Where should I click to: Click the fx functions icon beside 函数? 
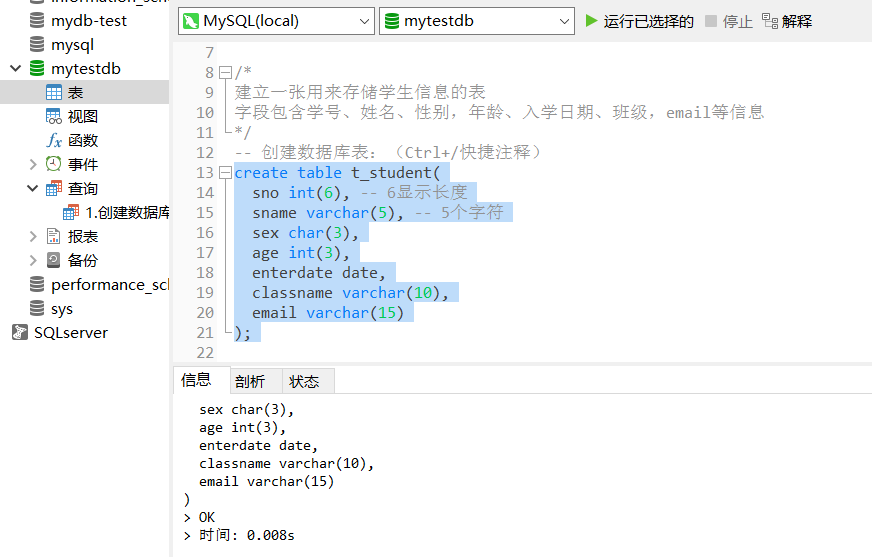[x=54, y=140]
